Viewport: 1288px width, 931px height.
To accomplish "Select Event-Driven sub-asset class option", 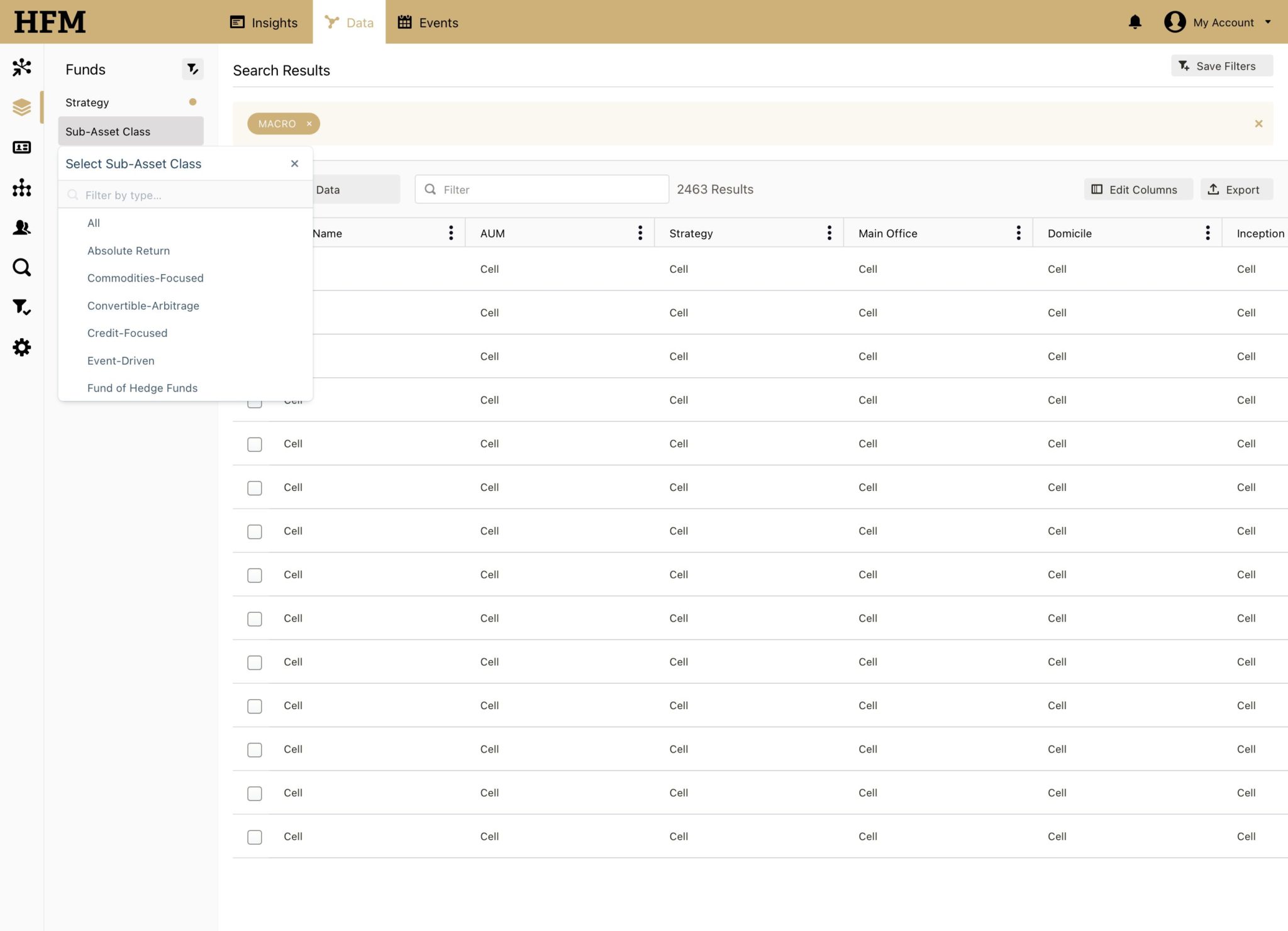I will (121, 361).
